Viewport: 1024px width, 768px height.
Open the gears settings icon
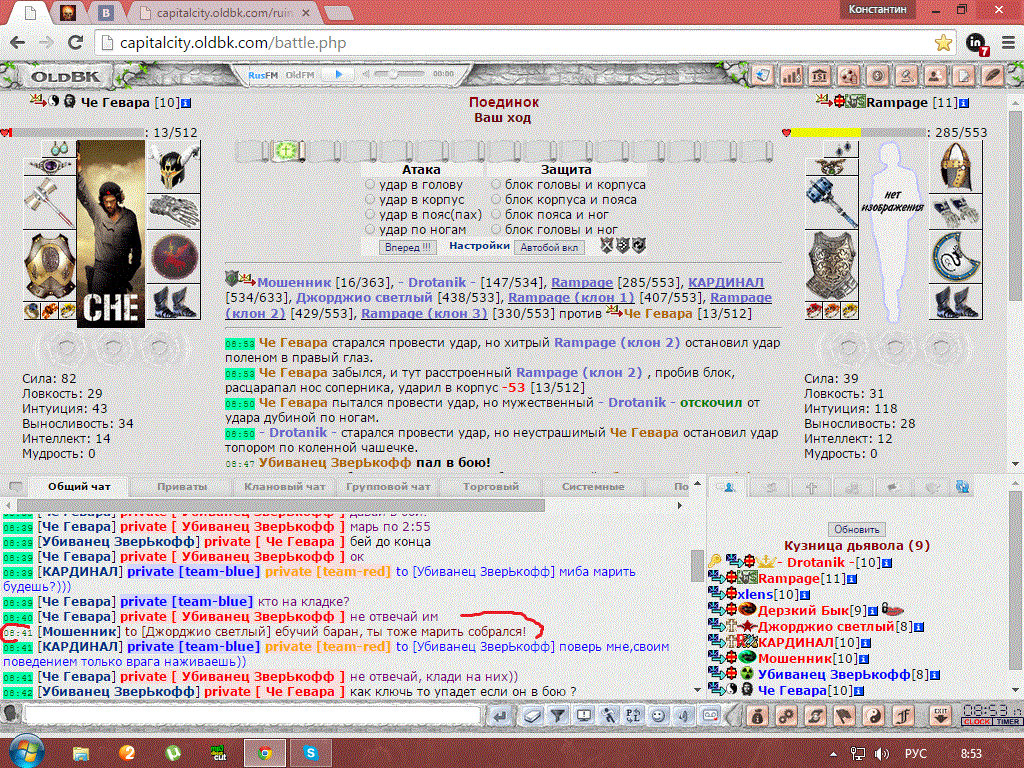click(786, 716)
